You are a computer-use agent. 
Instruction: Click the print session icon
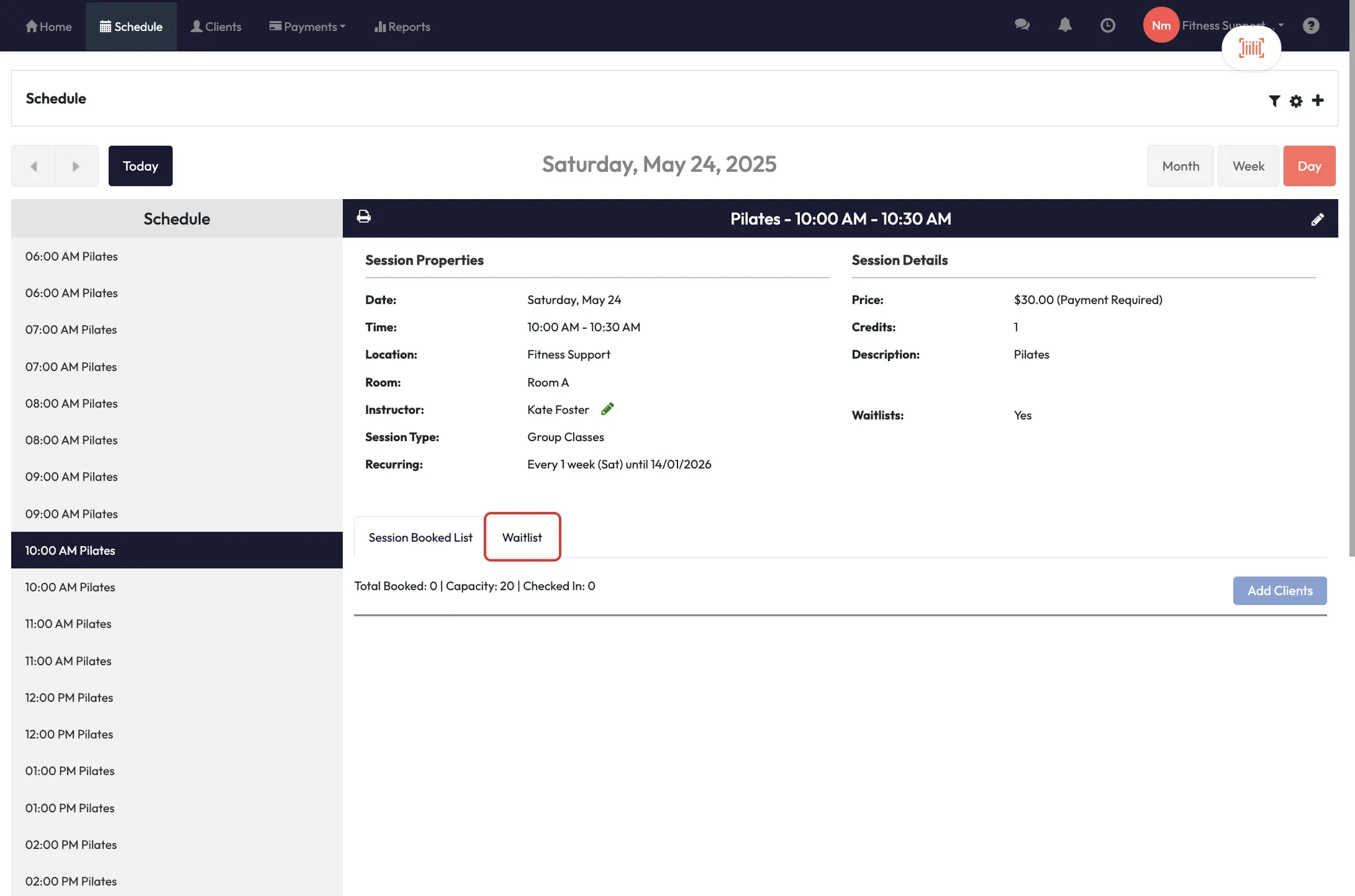coord(363,217)
